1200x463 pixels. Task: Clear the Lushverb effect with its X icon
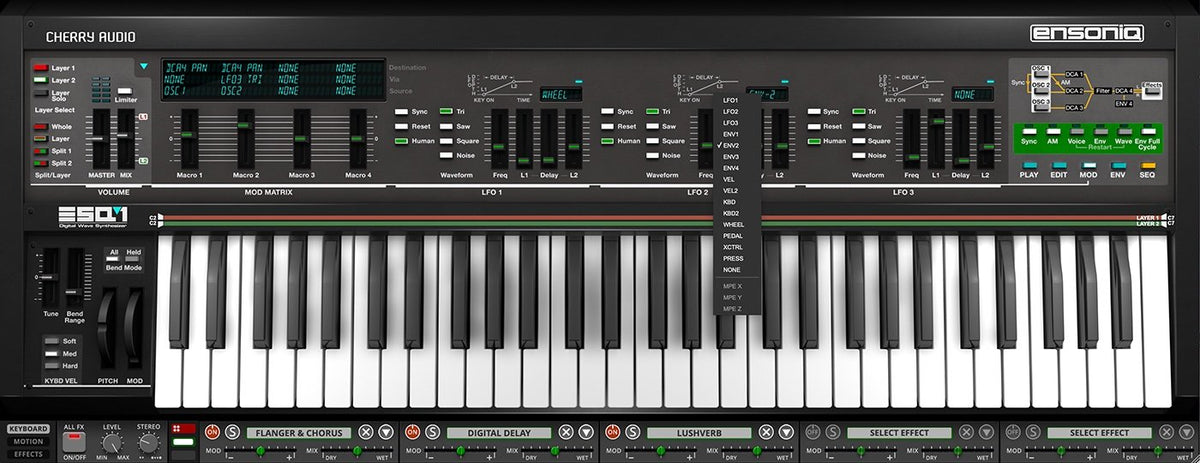pyautogui.click(x=766, y=432)
